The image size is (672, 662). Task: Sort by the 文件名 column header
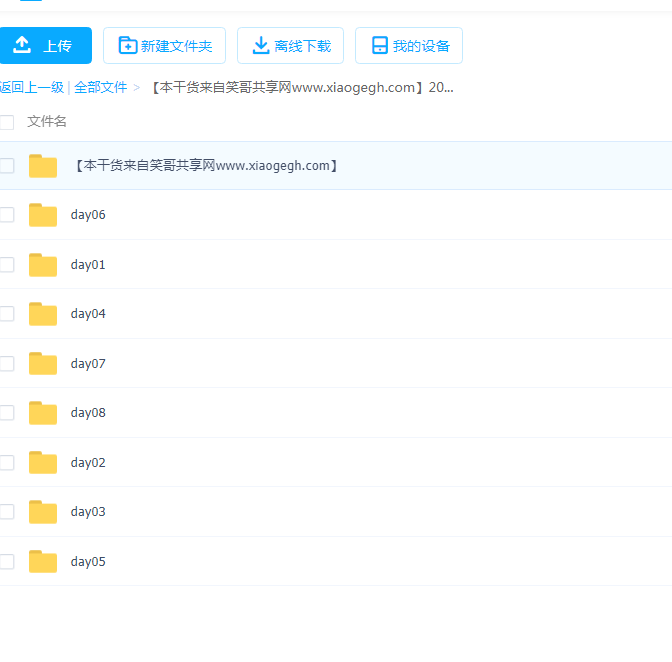47,122
